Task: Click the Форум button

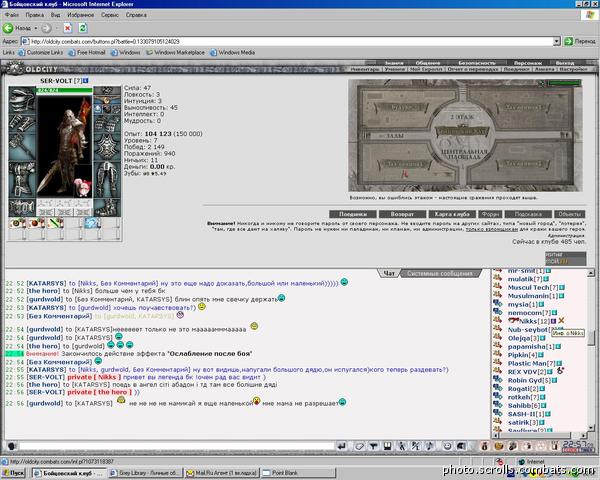Action: pyautogui.click(x=490, y=214)
